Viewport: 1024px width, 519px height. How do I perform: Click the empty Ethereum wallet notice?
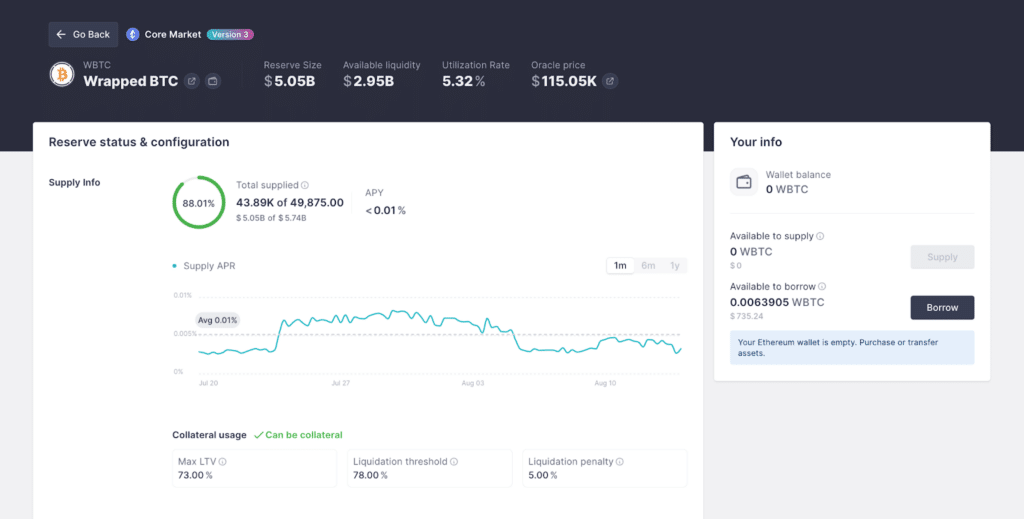pos(852,347)
